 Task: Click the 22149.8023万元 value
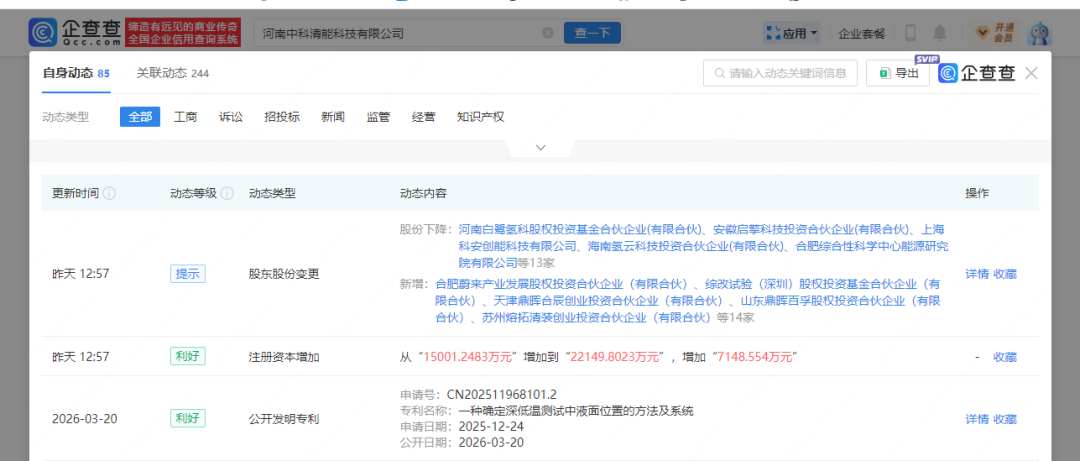(x=616, y=357)
